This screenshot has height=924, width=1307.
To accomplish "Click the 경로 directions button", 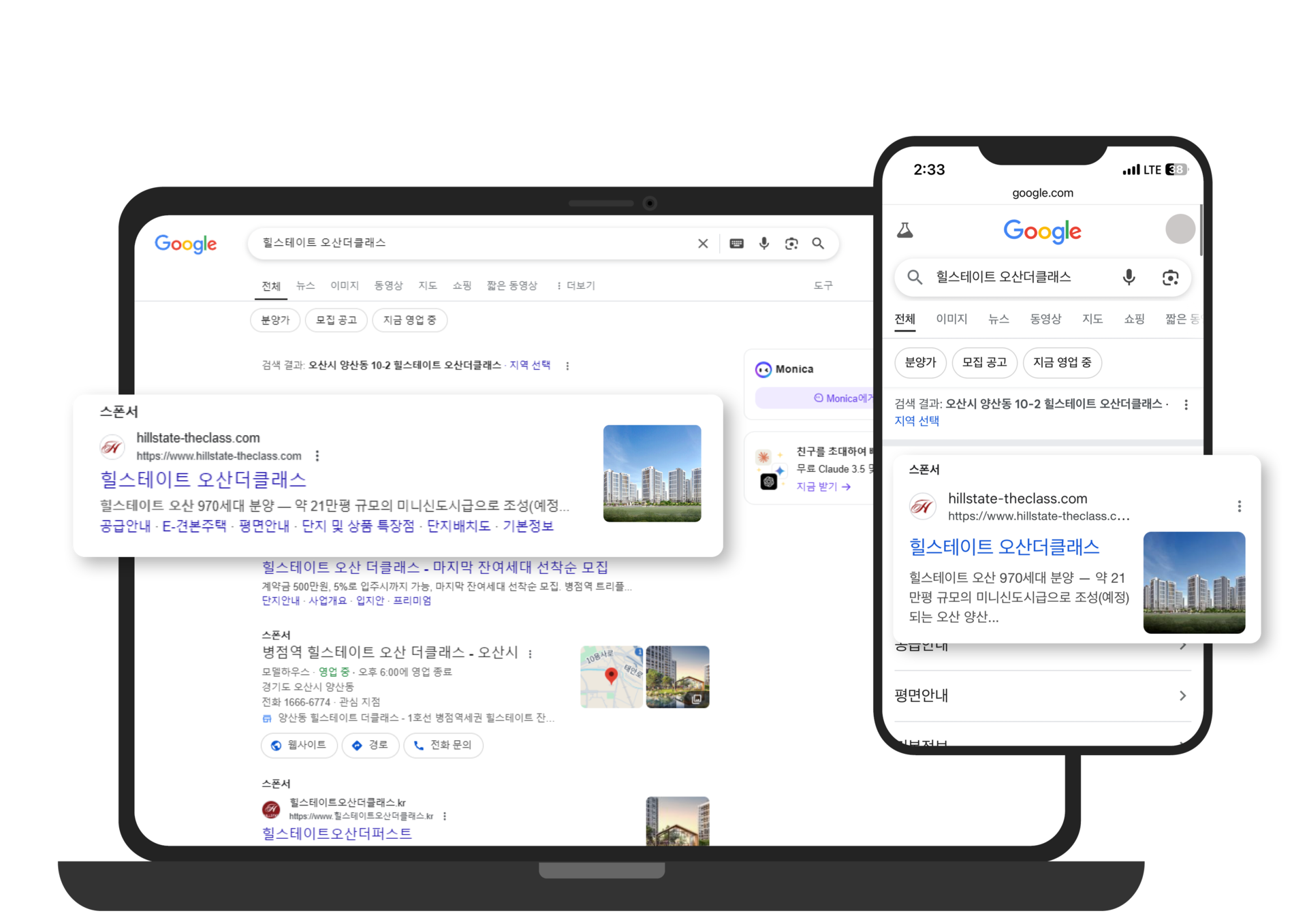I will point(371,745).
